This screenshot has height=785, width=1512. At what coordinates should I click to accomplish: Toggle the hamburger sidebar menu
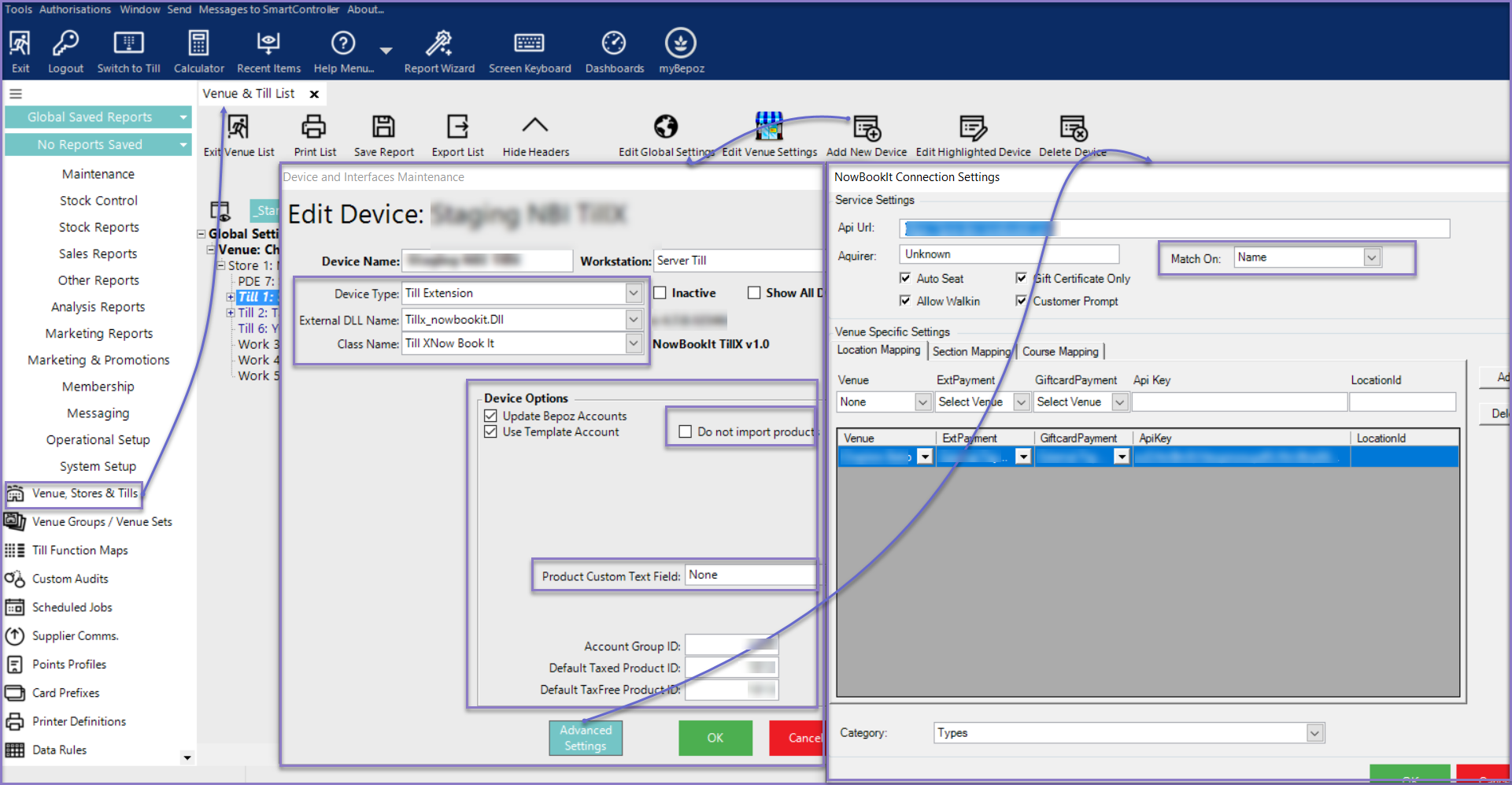pyautogui.click(x=16, y=94)
